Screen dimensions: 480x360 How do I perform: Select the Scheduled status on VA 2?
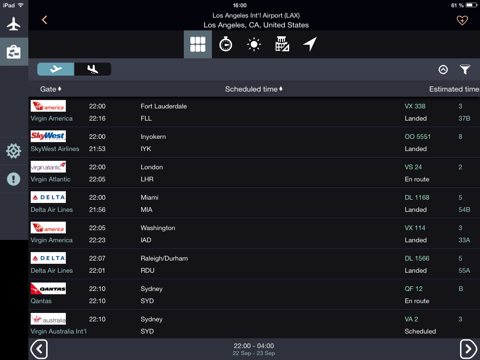[420, 331]
